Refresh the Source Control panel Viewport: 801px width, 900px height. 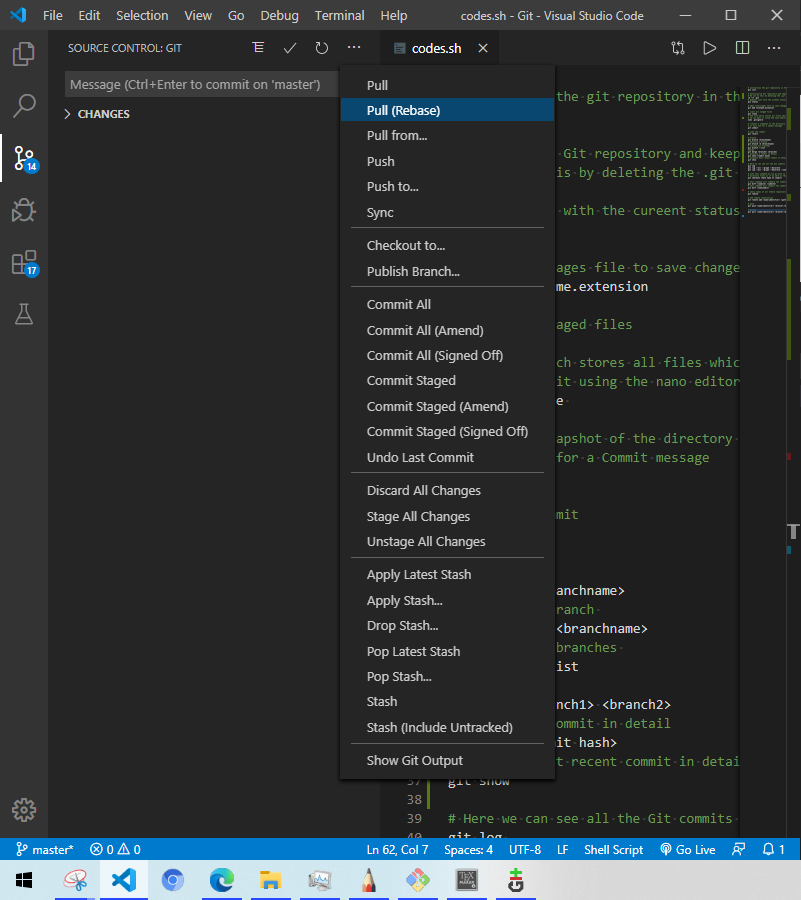coord(322,48)
